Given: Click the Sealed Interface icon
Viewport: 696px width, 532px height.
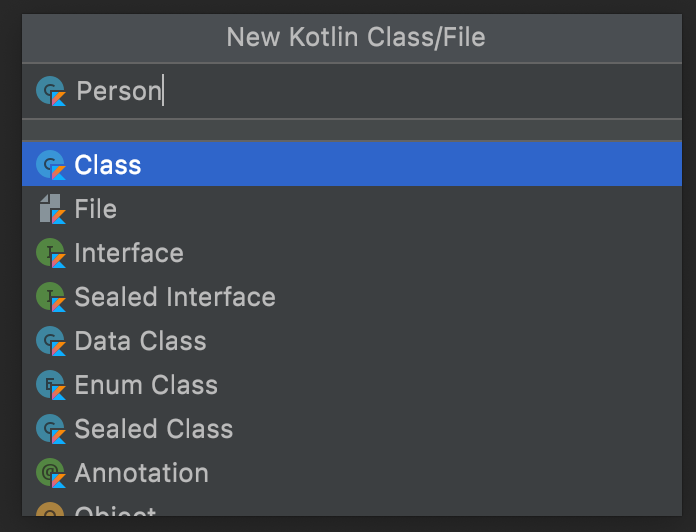Looking at the screenshot, I should 51,297.
